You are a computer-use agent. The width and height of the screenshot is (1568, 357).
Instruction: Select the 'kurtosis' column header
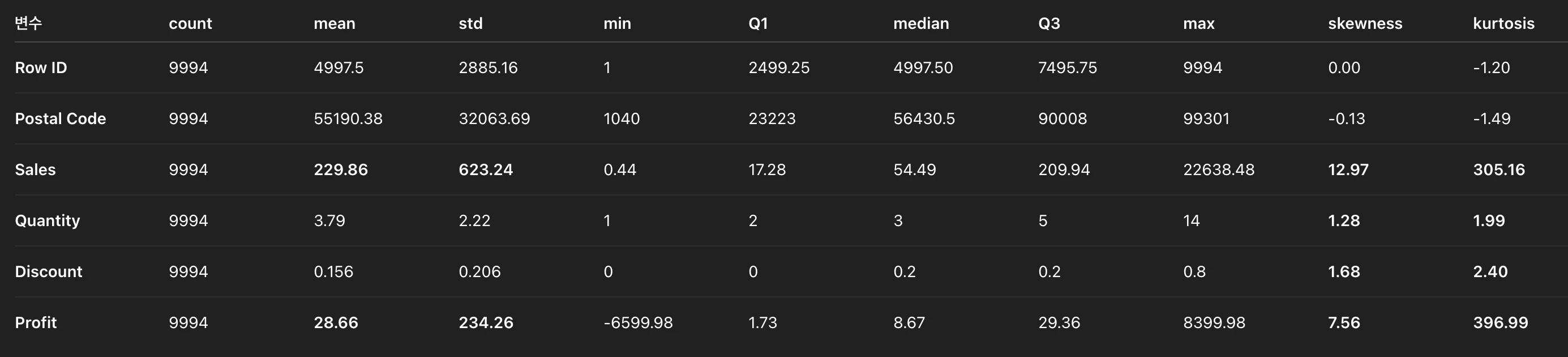click(x=1503, y=24)
